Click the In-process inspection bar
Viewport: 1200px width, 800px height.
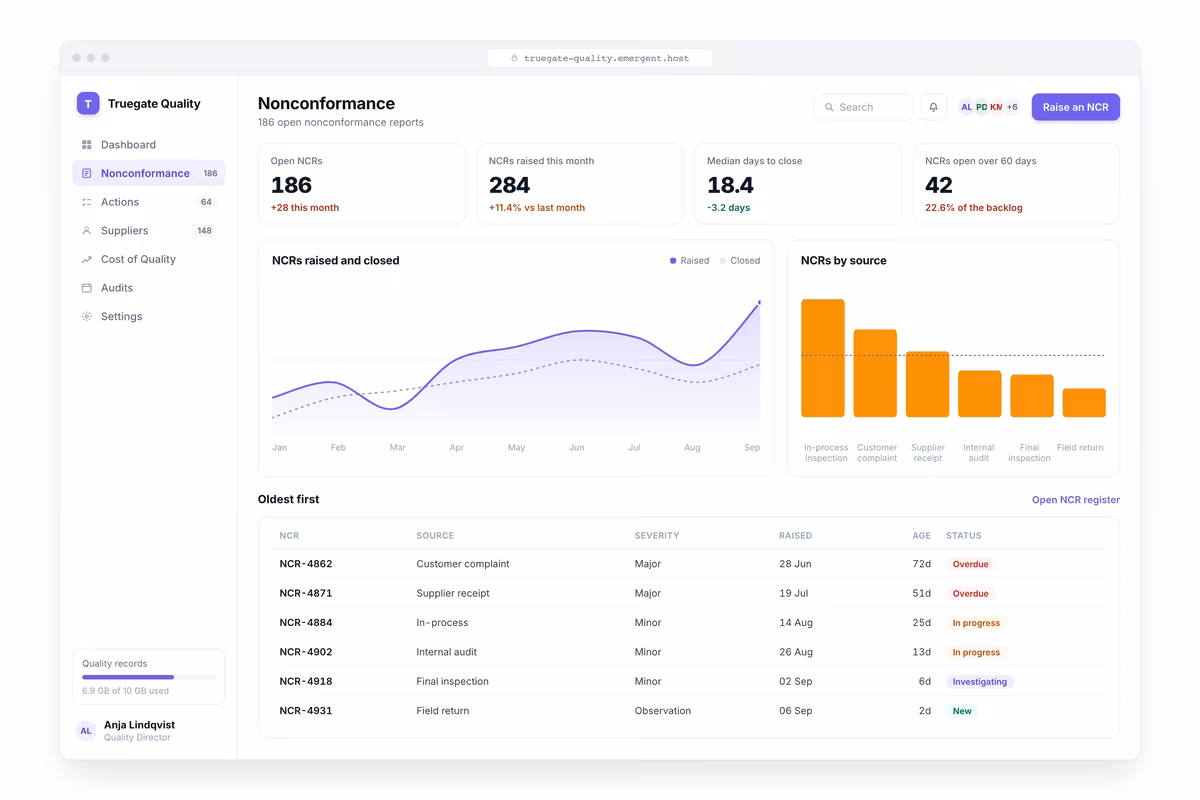(823, 358)
